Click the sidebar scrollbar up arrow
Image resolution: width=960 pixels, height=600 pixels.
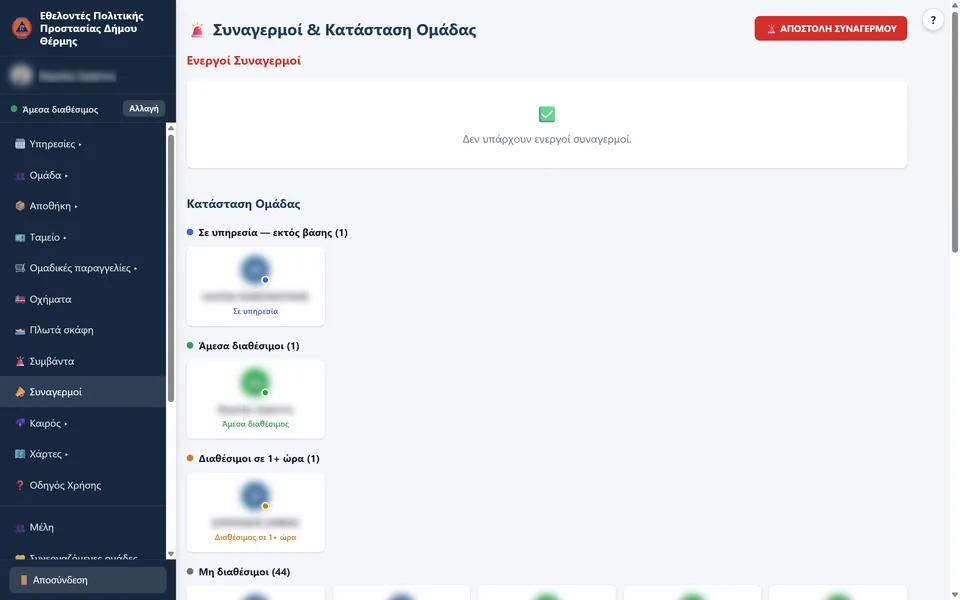coord(171,128)
